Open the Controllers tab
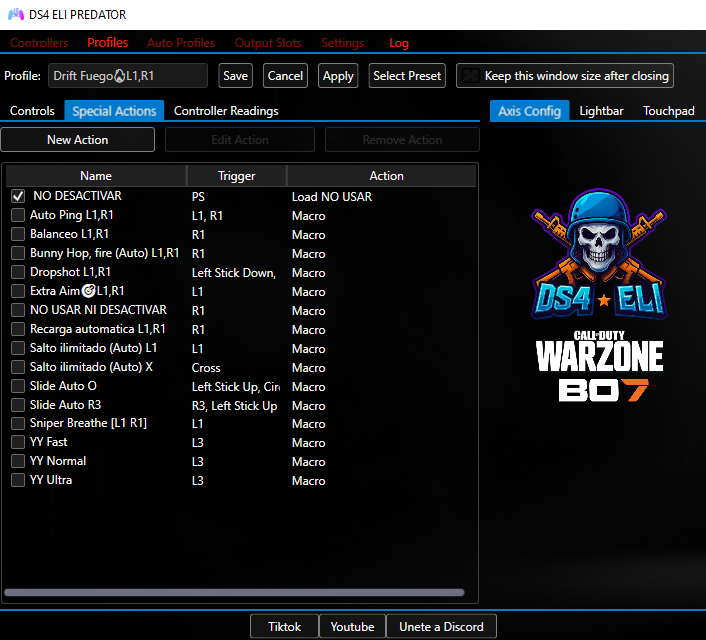The width and height of the screenshot is (706, 640). click(39, 43)
